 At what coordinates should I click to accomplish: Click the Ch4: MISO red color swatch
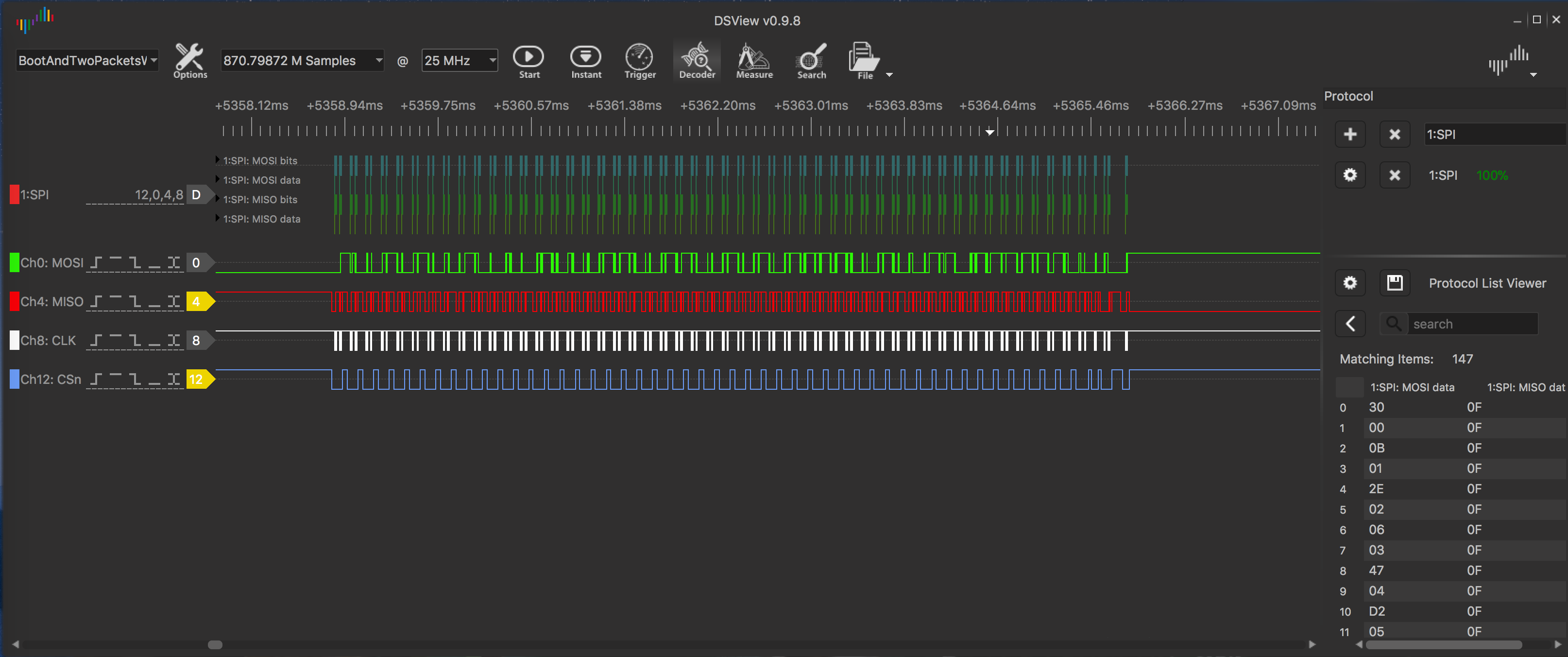pyautogui.click(x=14, y=301)
